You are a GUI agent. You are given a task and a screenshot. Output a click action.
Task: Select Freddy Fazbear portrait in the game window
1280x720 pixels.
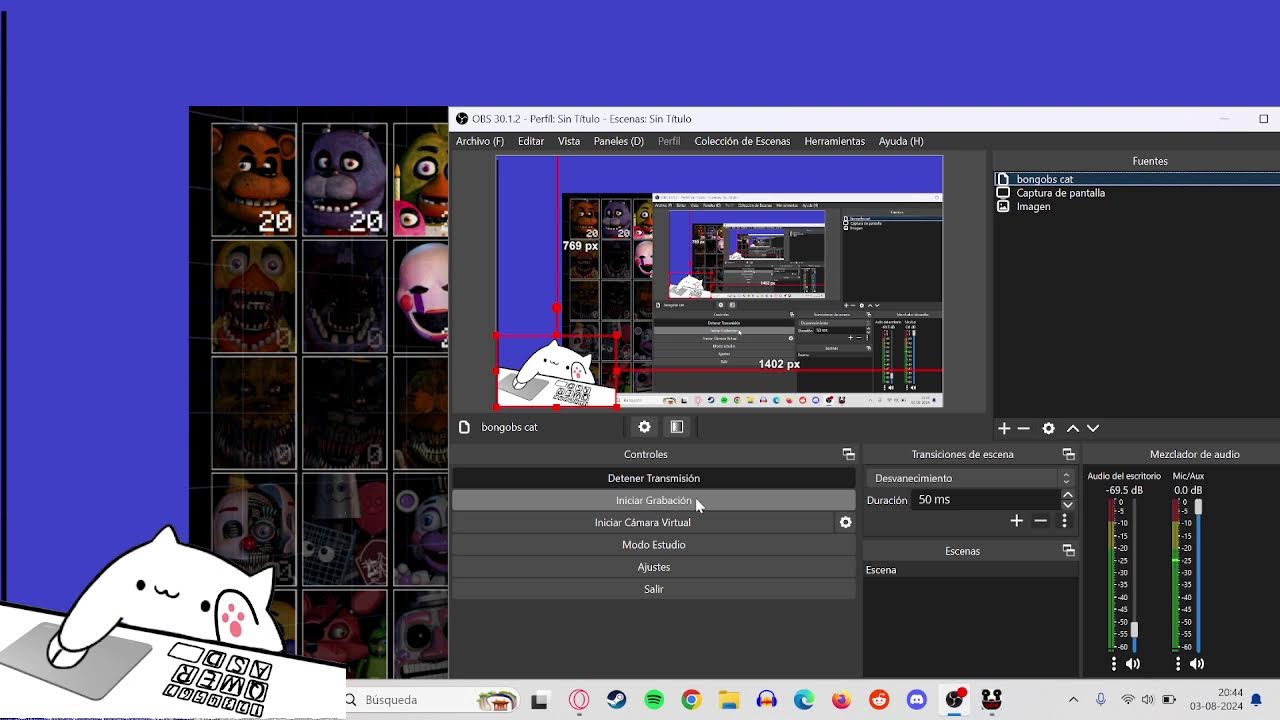[254, 180]
